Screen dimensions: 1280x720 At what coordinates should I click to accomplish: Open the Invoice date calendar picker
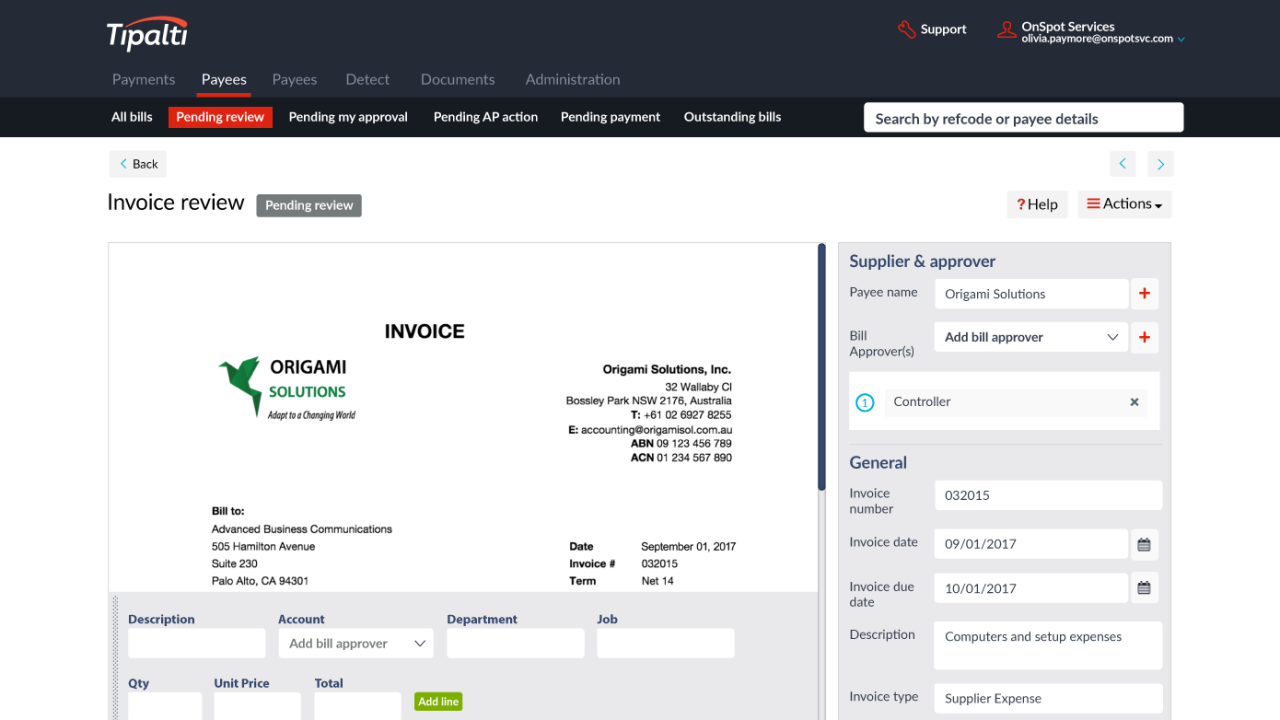1144,543
